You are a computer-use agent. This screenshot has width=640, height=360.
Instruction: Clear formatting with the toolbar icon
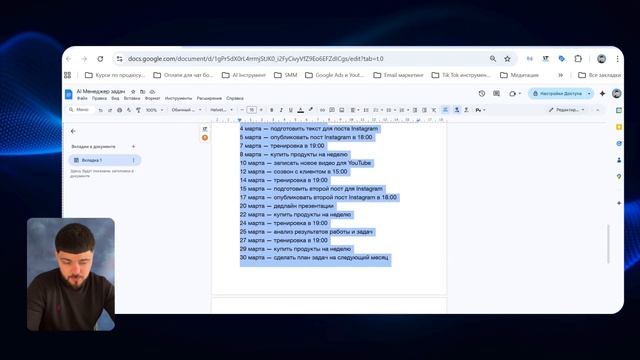434,110
